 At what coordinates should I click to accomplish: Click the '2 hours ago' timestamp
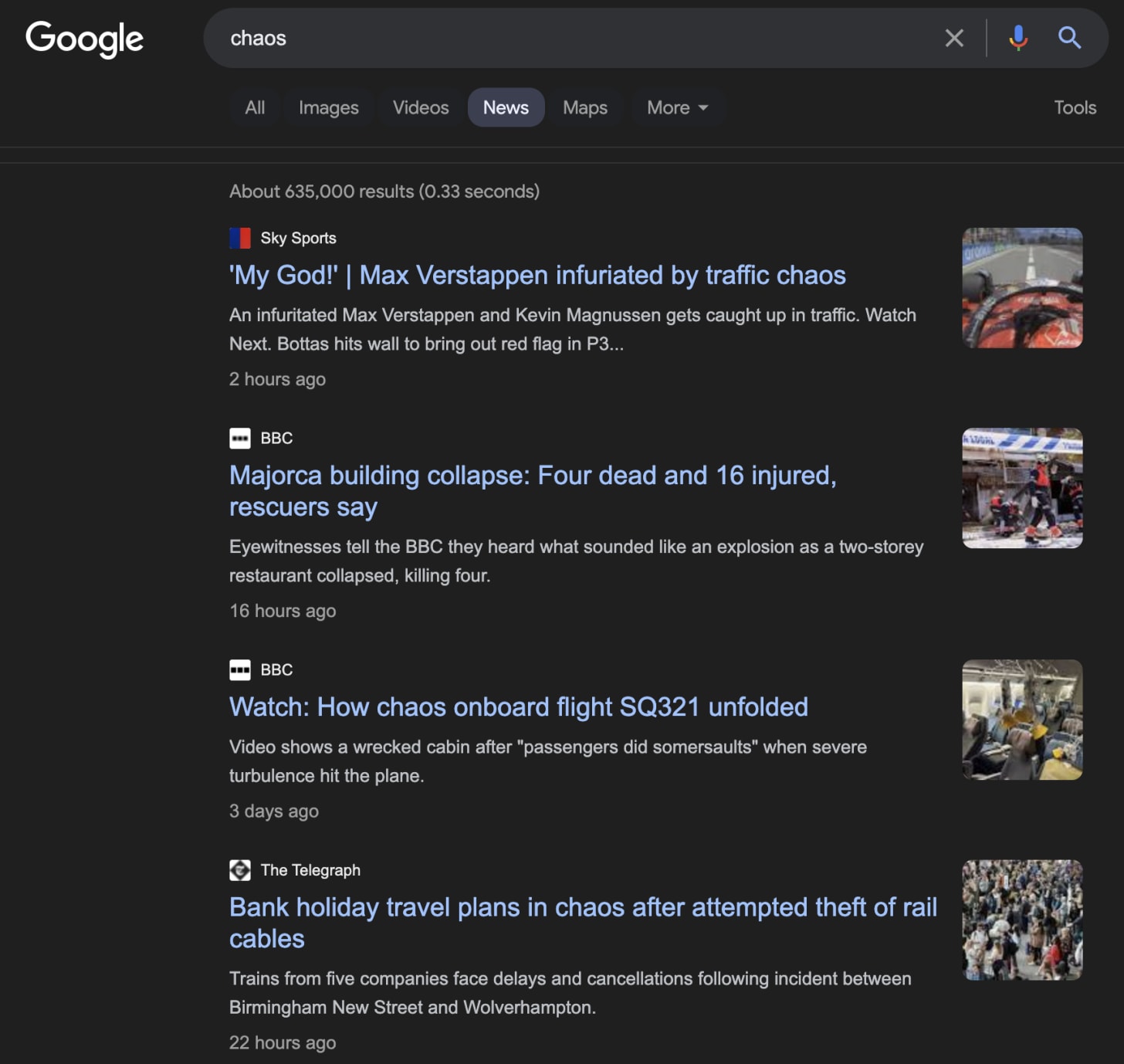(x=277, y=379)
